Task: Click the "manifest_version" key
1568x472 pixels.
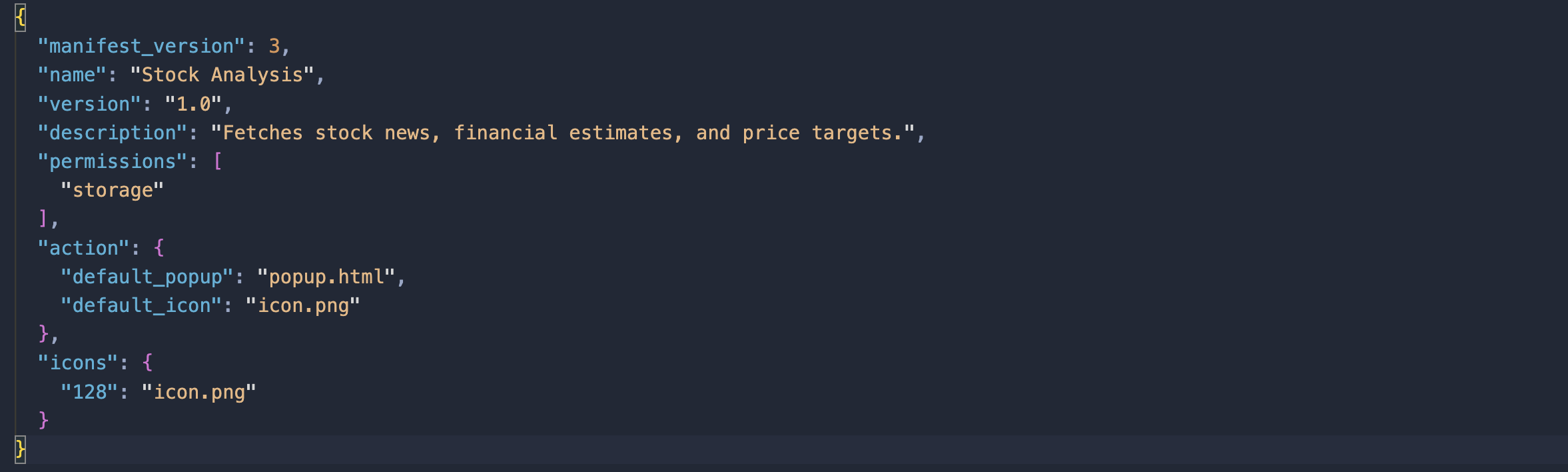Action: tap(141, 46)
